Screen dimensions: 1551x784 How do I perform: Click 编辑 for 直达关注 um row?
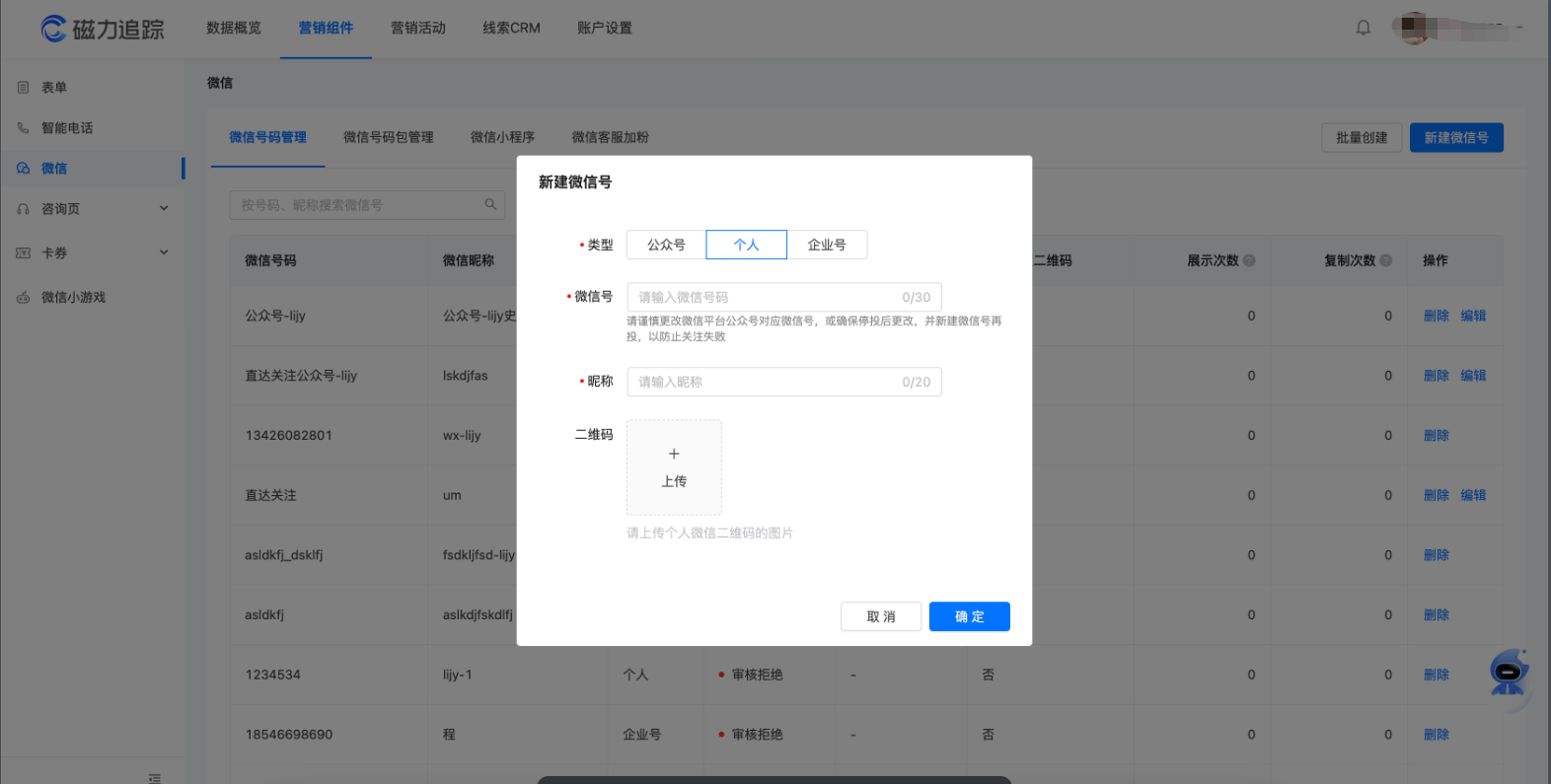(x=1473, y=495)
